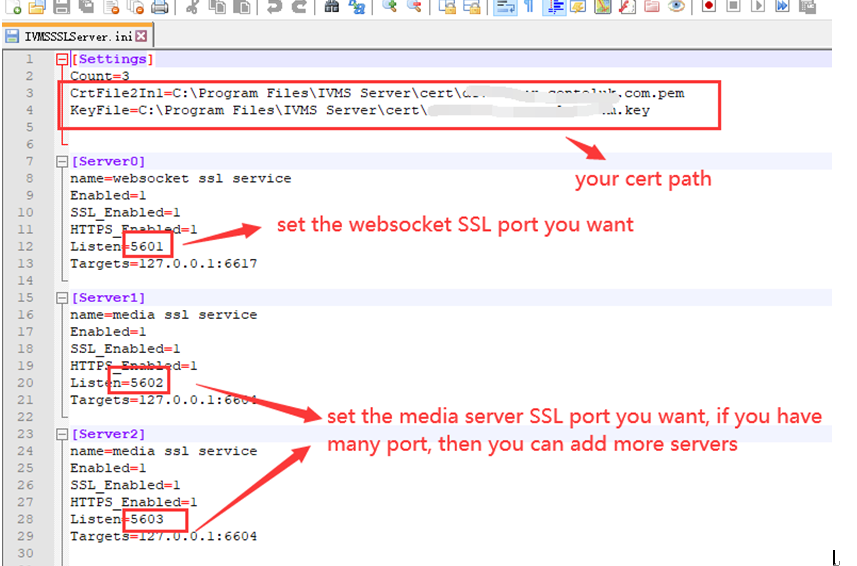Click the Save All toolbar icon
Screen dimensions: 857x566
click(x=86, y=7)
